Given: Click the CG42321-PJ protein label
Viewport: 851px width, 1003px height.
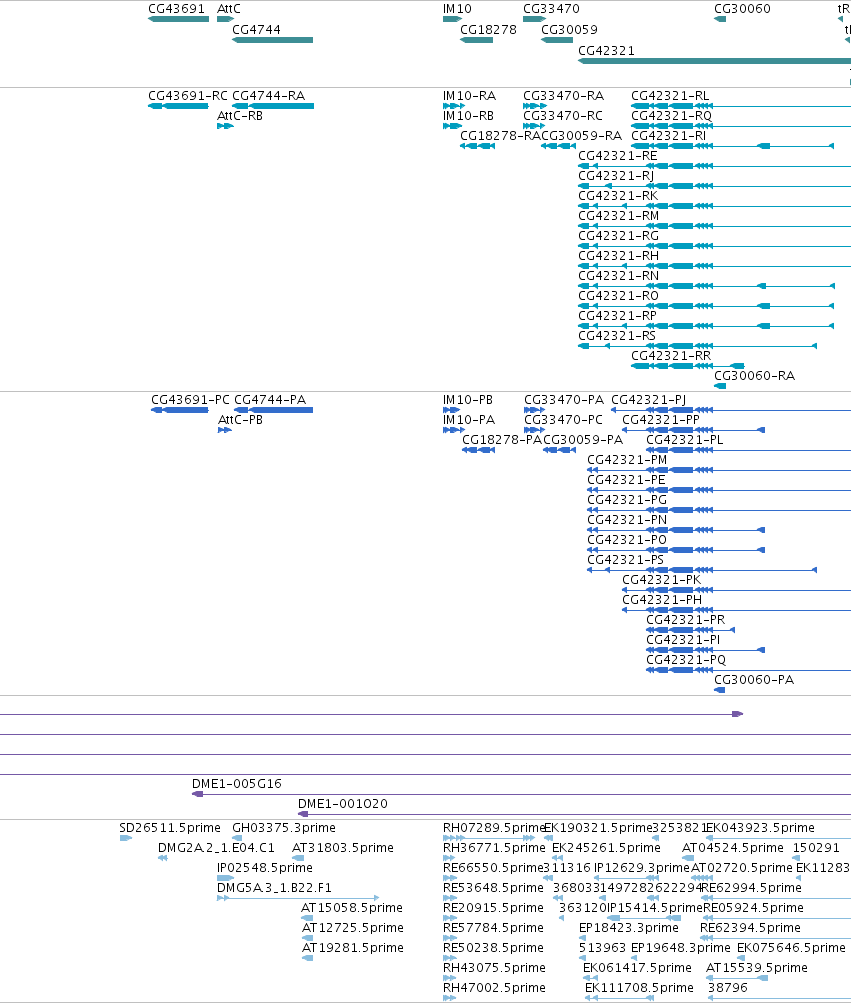Looking at the screenshot, I should 649,400.
